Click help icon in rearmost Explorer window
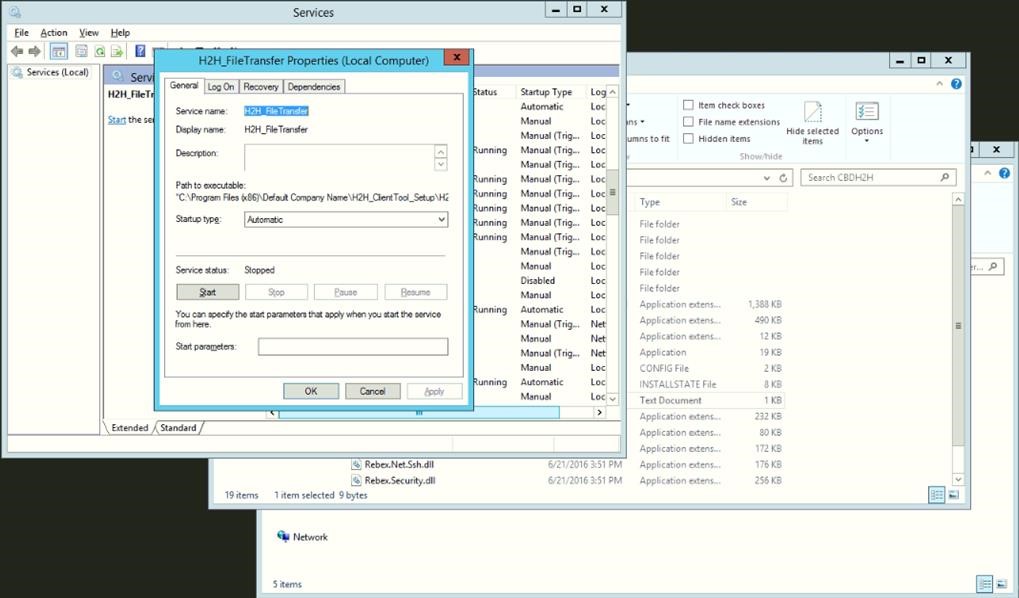Screen dimensions: 1019x598 click(1004, 173)
